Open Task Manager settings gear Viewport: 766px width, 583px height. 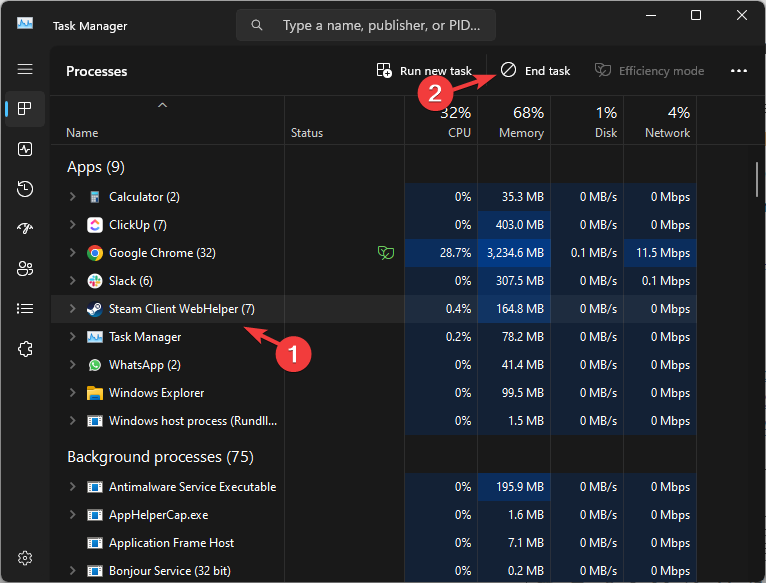pos(25,557)
